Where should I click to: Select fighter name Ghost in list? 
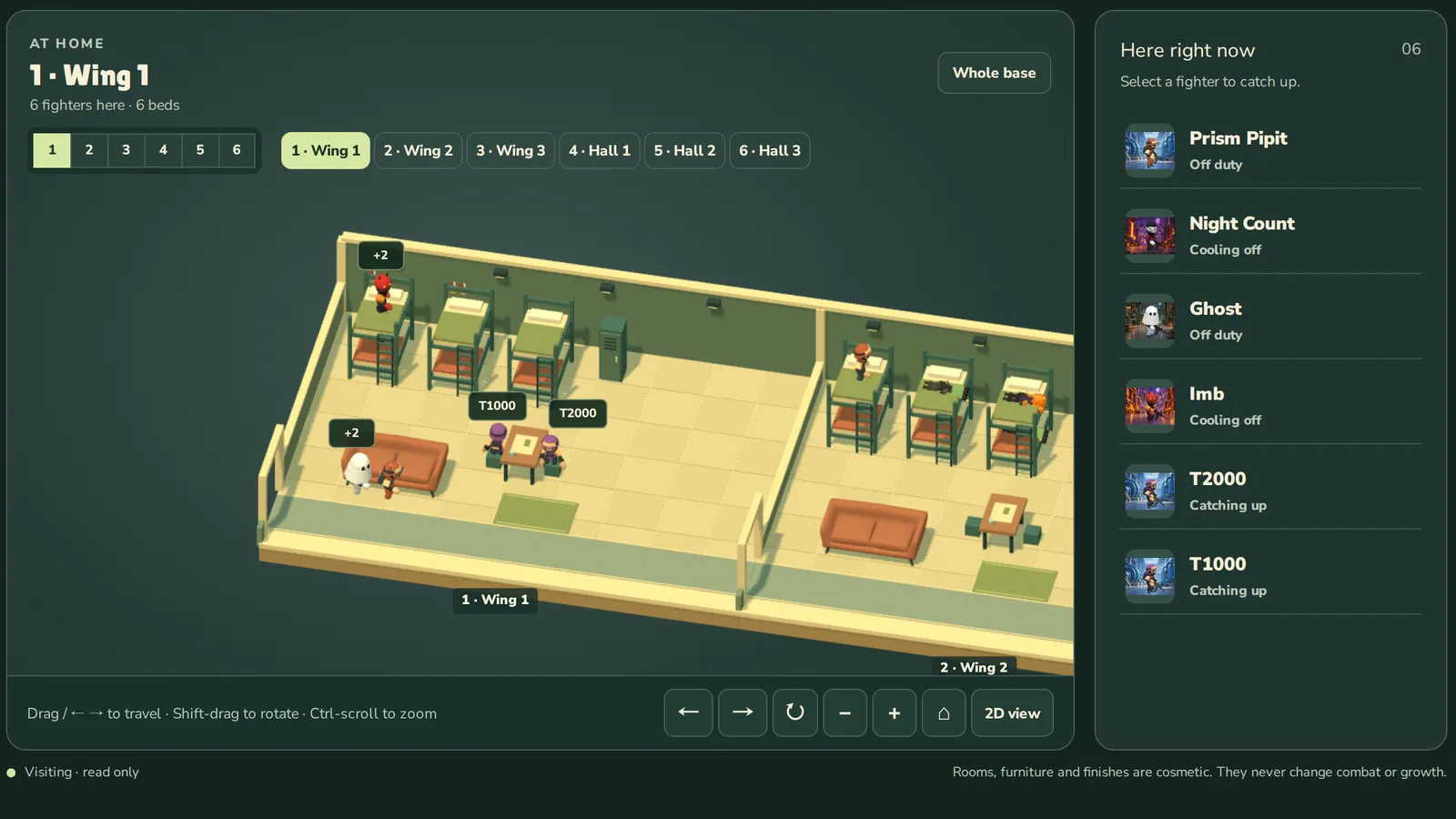coord(1215,308)
